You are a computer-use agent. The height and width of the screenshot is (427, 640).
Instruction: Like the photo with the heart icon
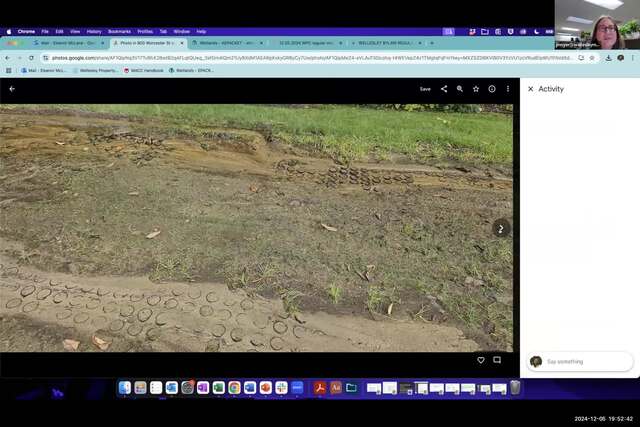coord(481,360)
